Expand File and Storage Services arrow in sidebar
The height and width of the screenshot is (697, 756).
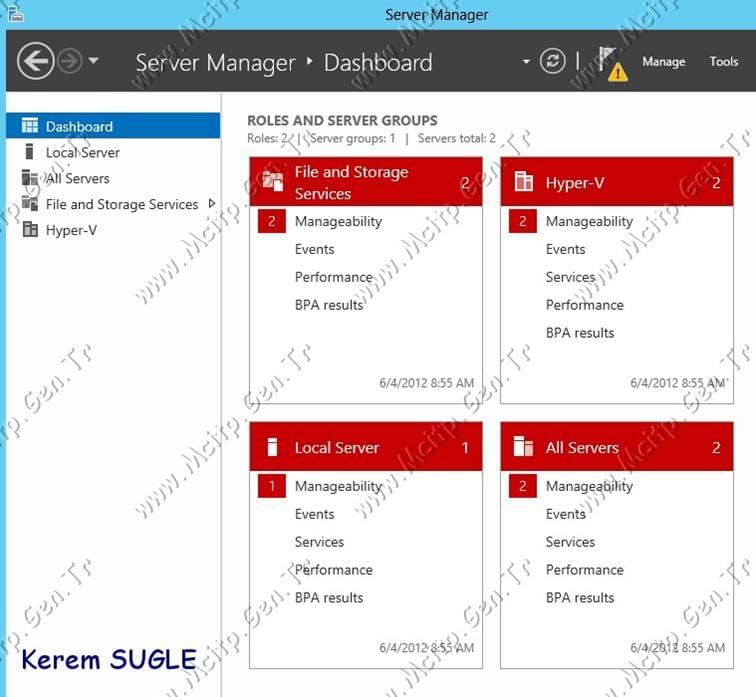pos(212,203)
